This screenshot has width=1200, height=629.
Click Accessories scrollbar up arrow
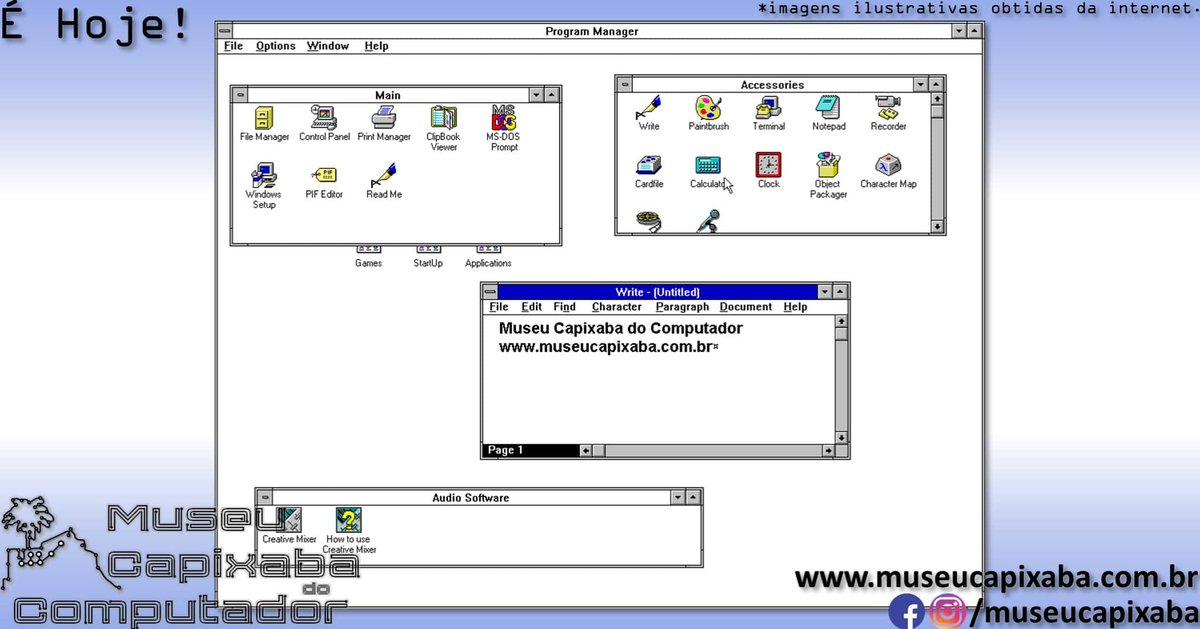tap(937, 100)
